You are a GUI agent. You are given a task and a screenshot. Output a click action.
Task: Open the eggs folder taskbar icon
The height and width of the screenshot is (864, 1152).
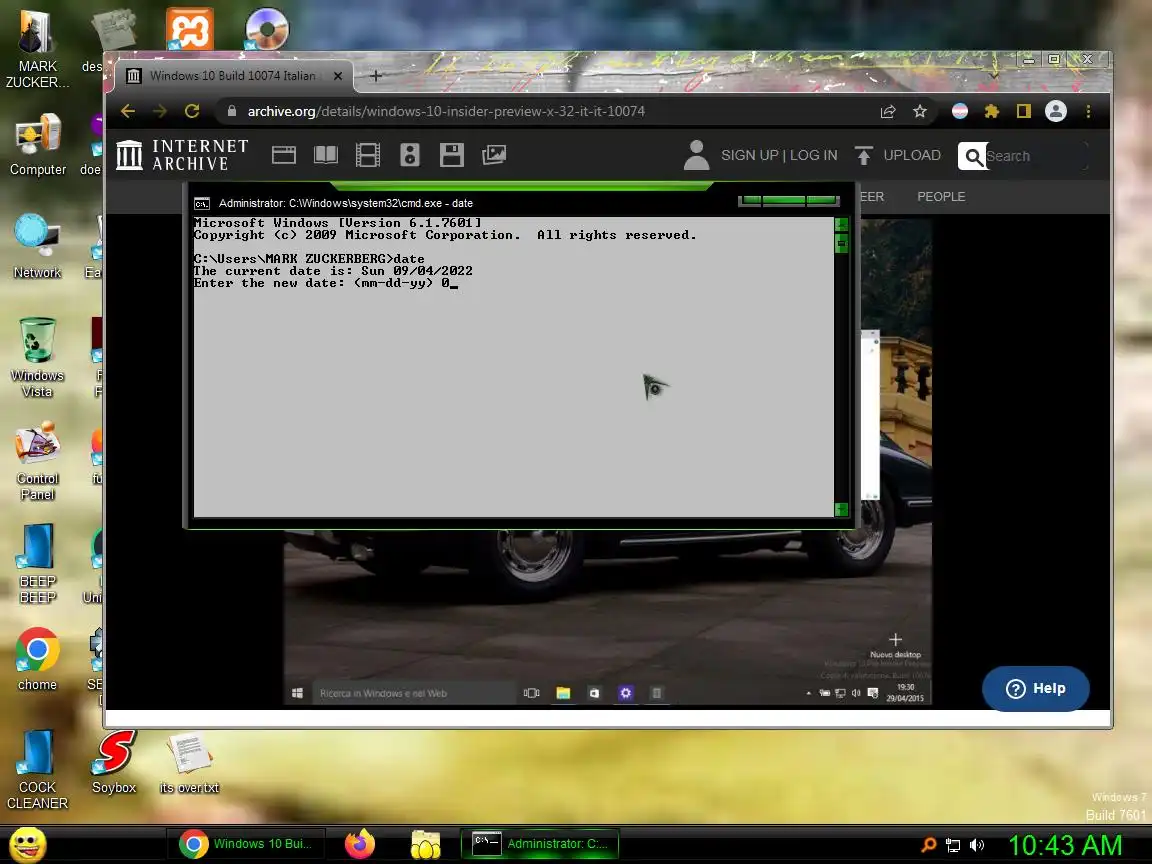(x=425, y=844)
